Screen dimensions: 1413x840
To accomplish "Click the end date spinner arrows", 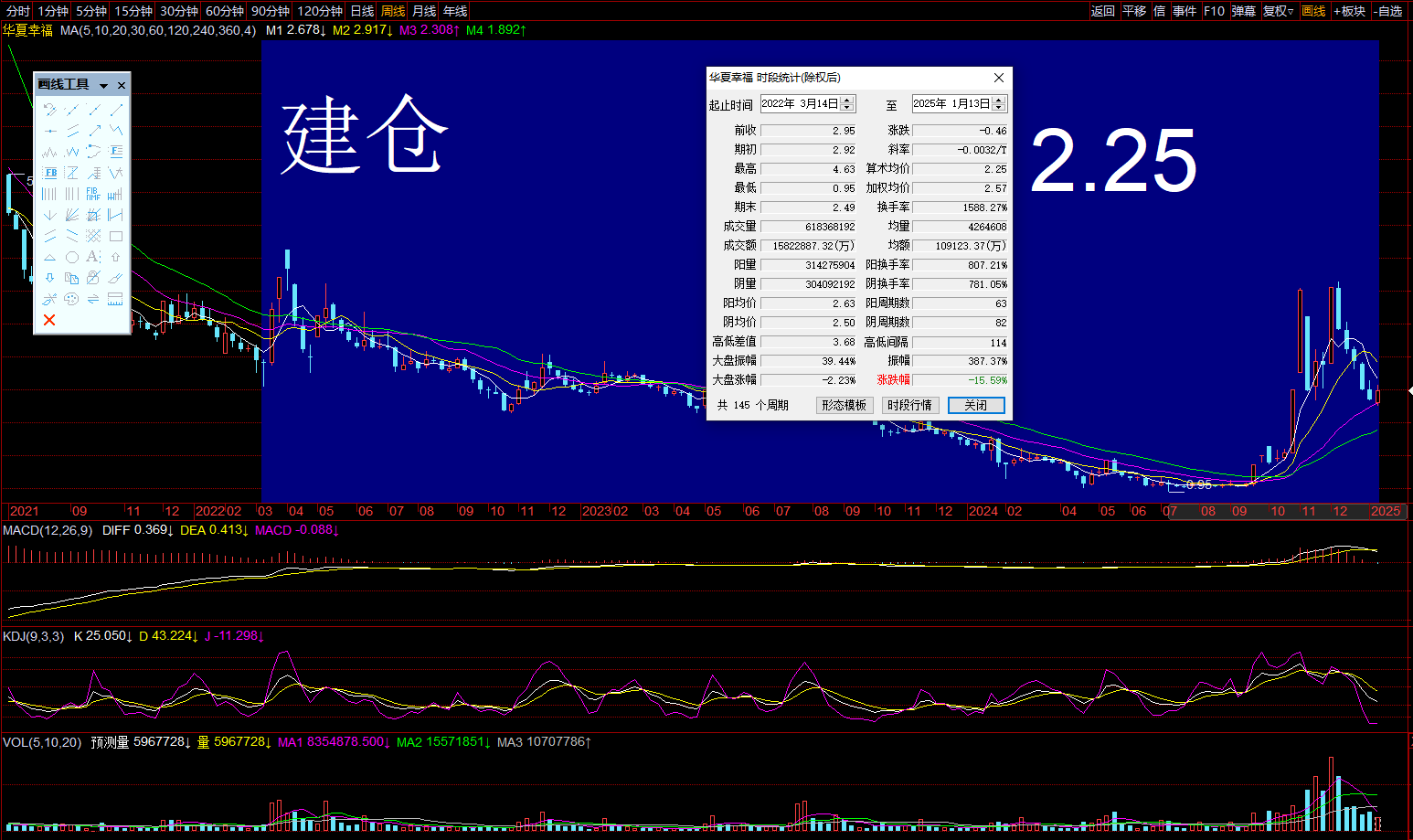I will pos(999,103).
